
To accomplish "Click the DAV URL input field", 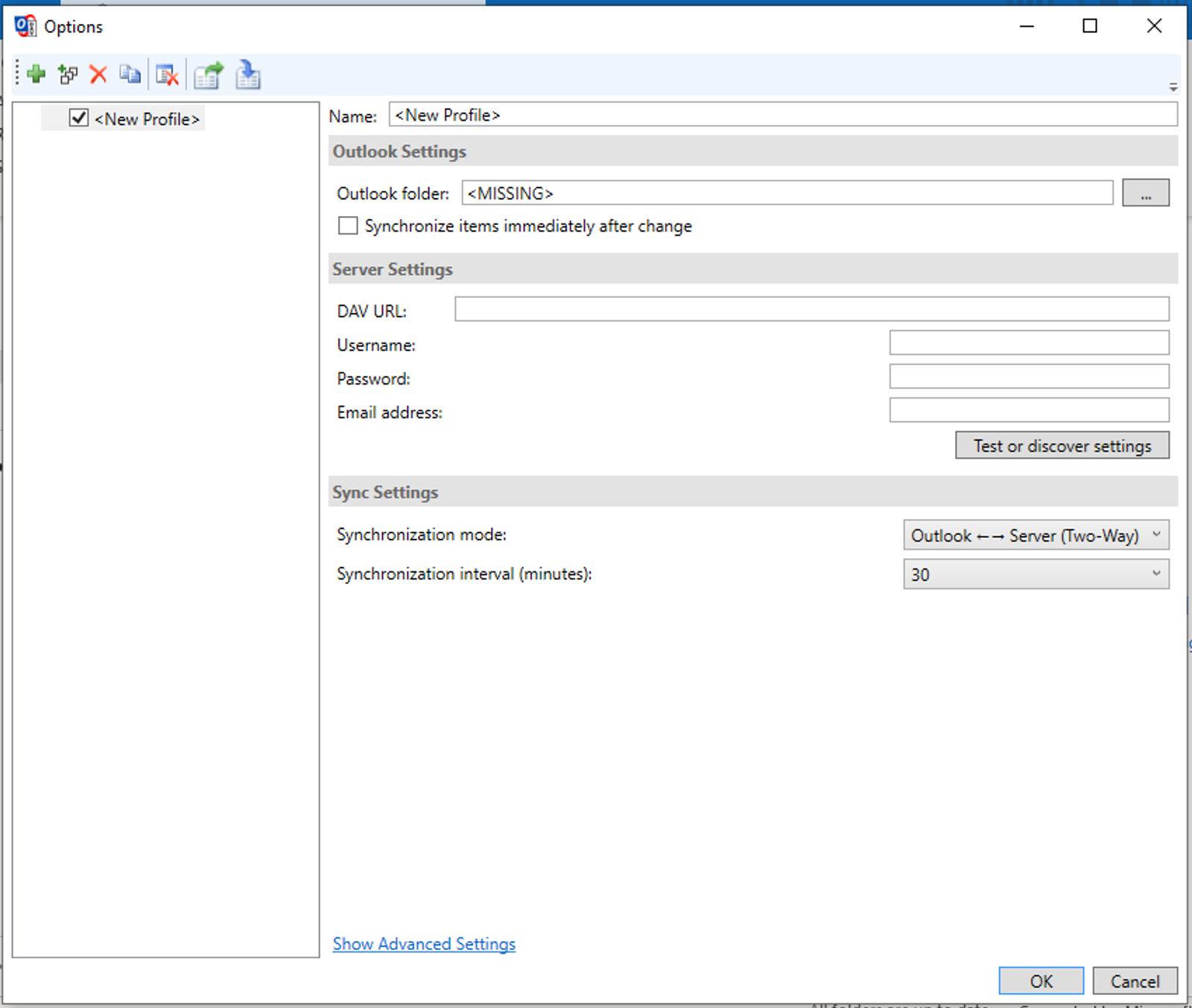I will click(812, 309).
